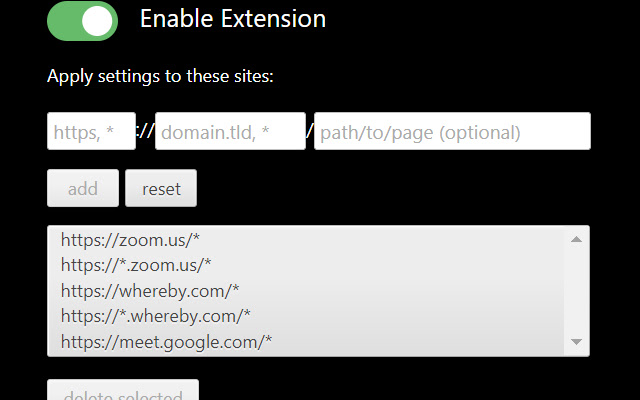Viewport: 640px width, 400px height.
Task: Select the https://*.zoom.us/* list entry
Action: [136, 265]
